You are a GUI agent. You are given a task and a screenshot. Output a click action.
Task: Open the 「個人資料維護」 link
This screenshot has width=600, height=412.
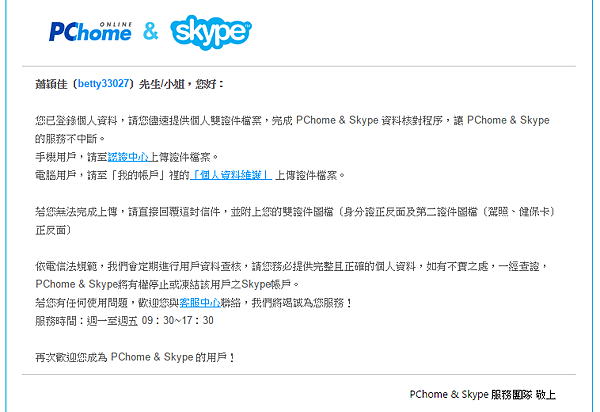click(231, 175)
